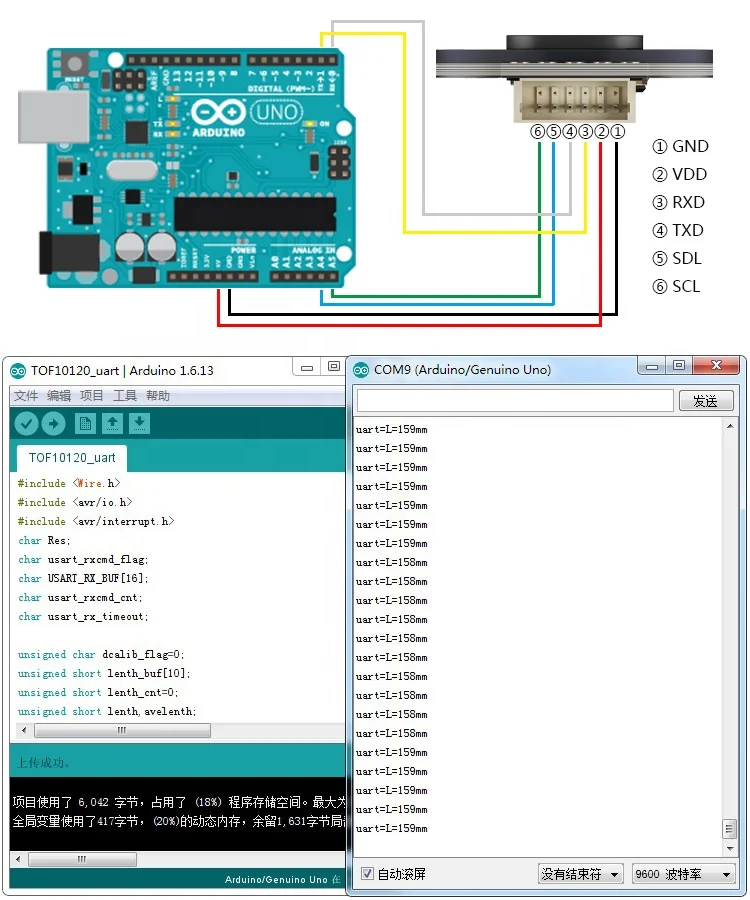Screen dimensions: 750x900
Task: Click the code editor horizontal scrollbar thumb
Action: click(x=121, y=731)
